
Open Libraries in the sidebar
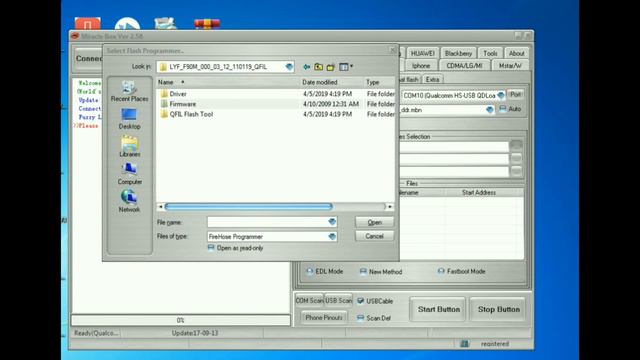129,147
